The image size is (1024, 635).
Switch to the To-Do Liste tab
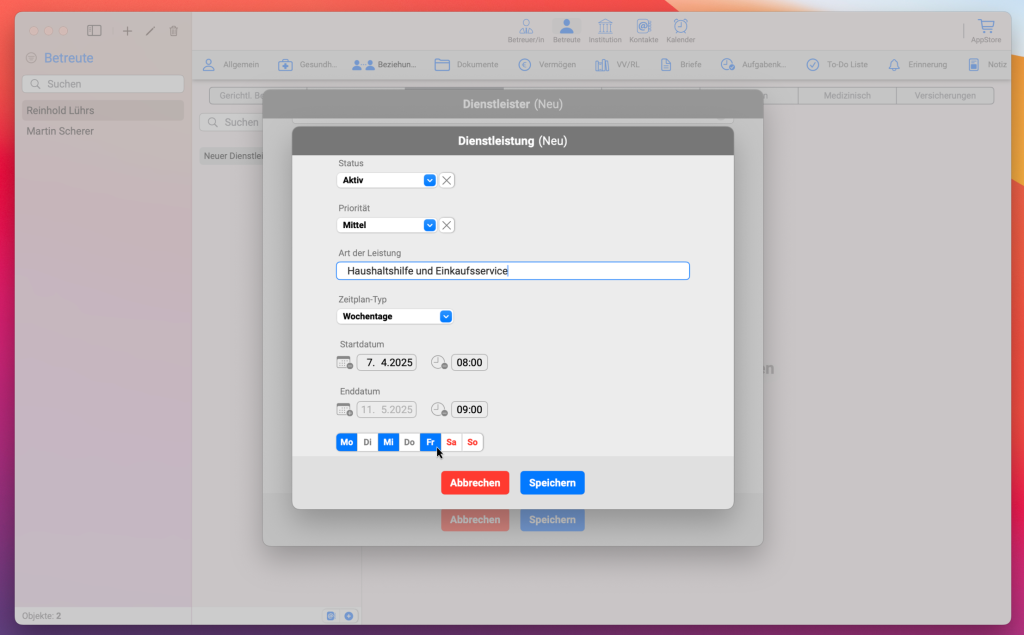(x=837, y=64)
